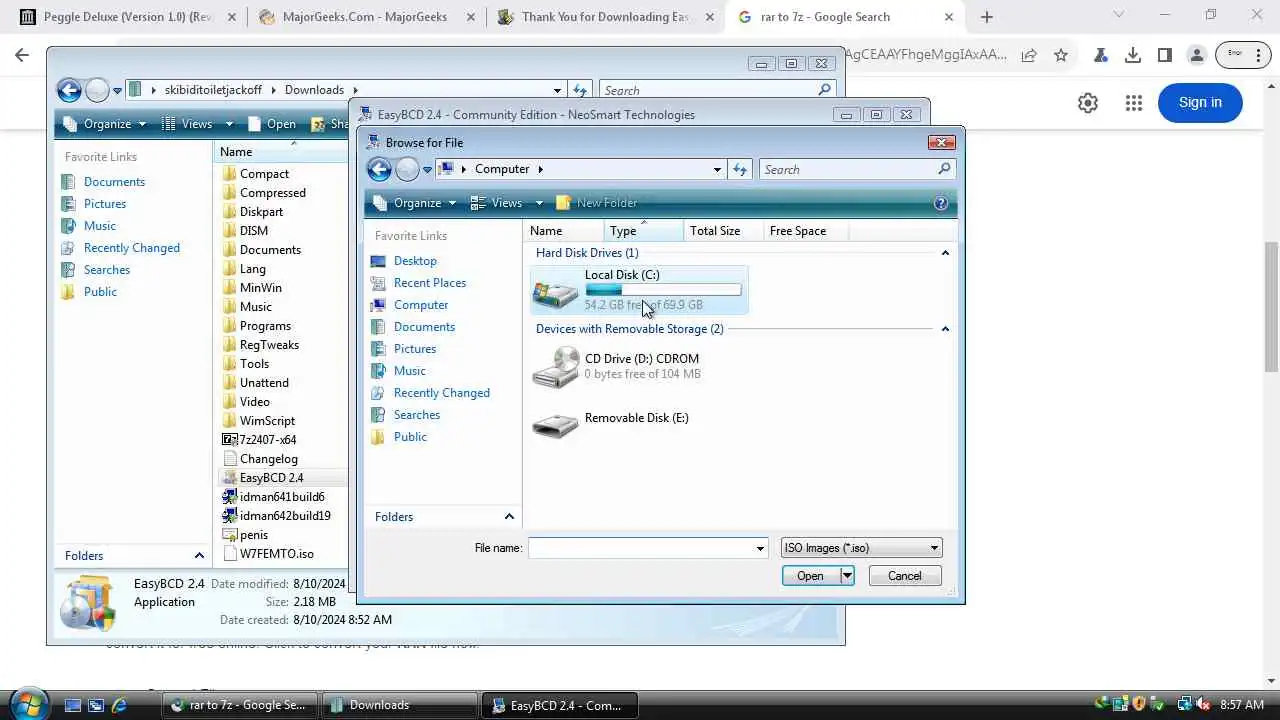The image size is (1280, 720).
Task: Sort by Total Size column header
Action: 722,231
